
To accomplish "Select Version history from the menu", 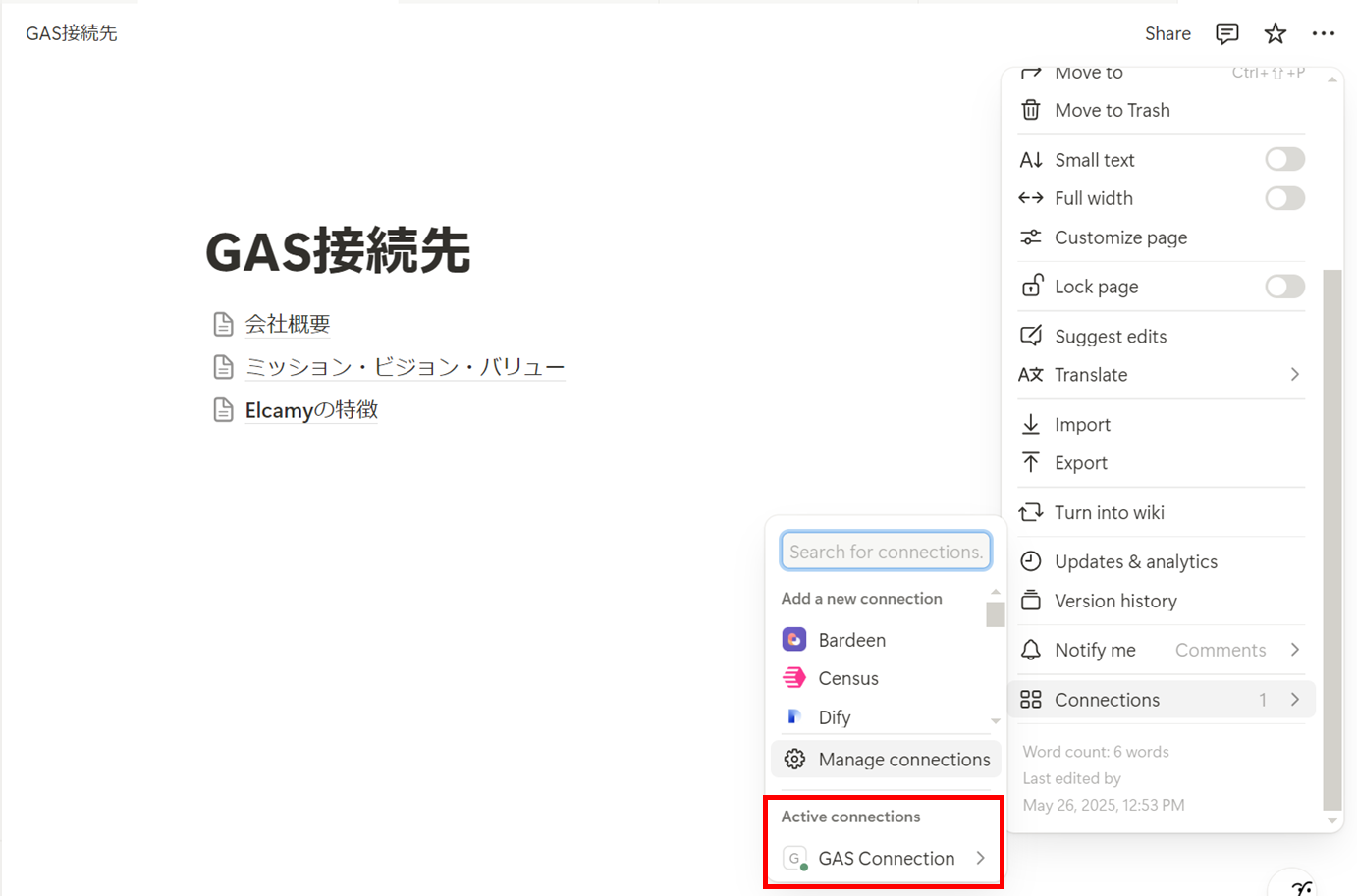I will [1114, 601].
